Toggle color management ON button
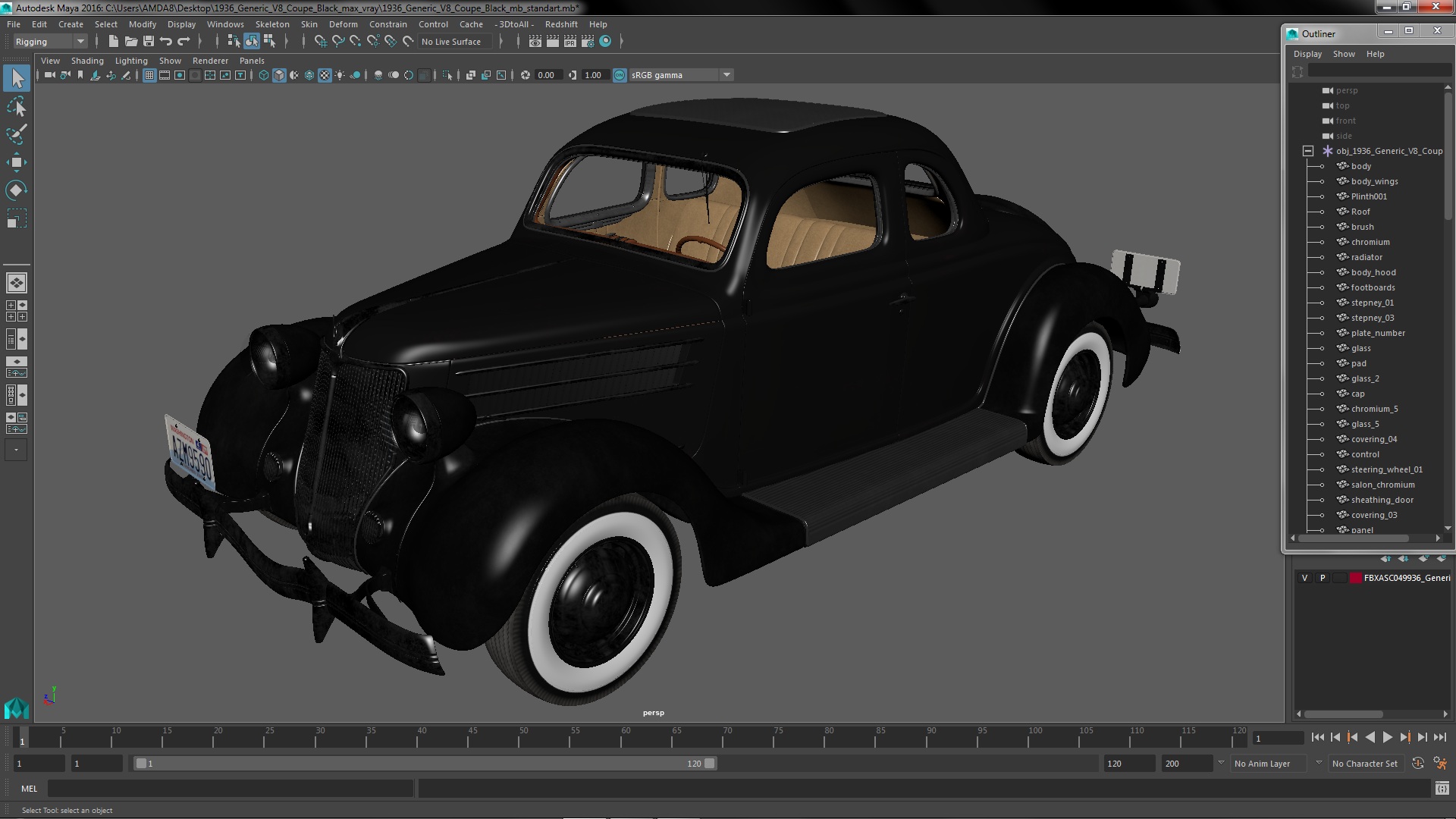The image size is (1456, 819). 620,75
